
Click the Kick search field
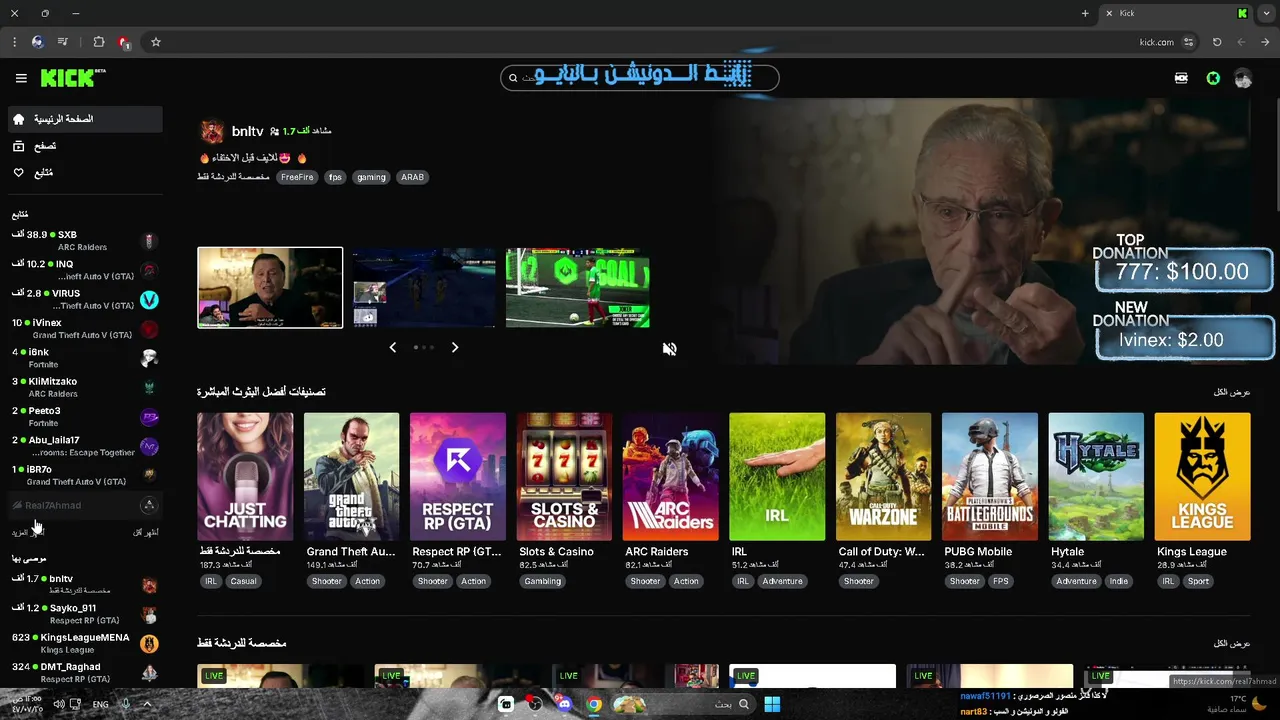pos(640,77)
